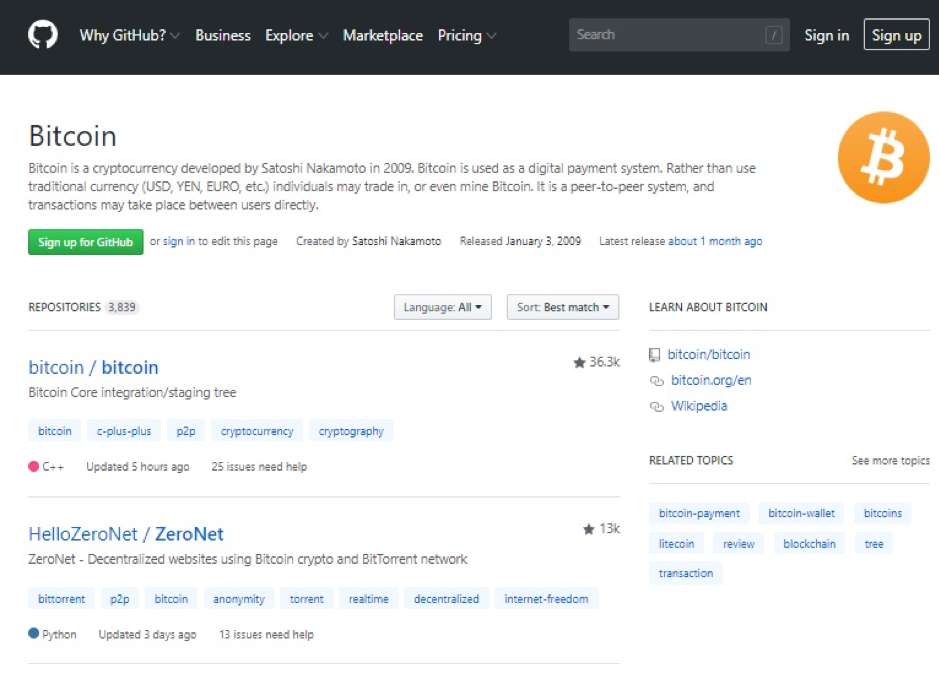Click the green Sign up for GitHub button

[86, 242]
